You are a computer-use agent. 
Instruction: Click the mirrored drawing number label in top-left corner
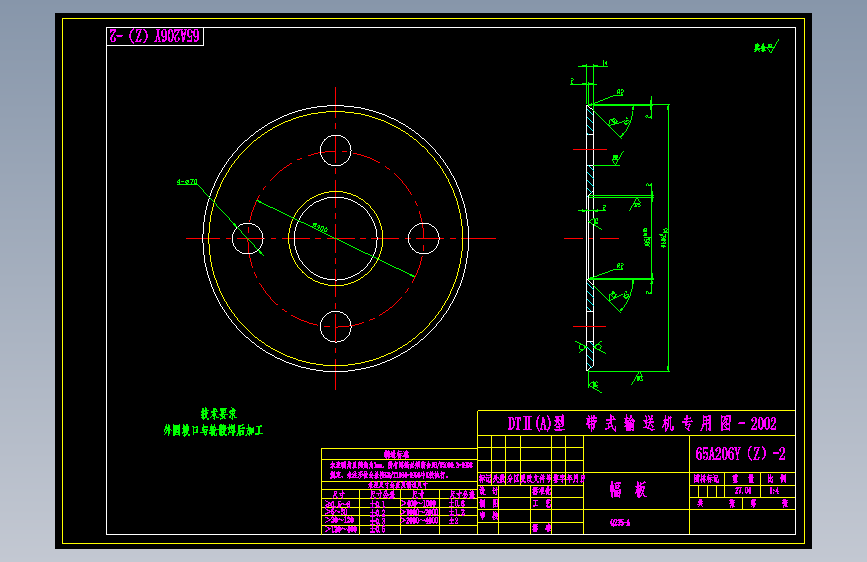click(155, 36)
